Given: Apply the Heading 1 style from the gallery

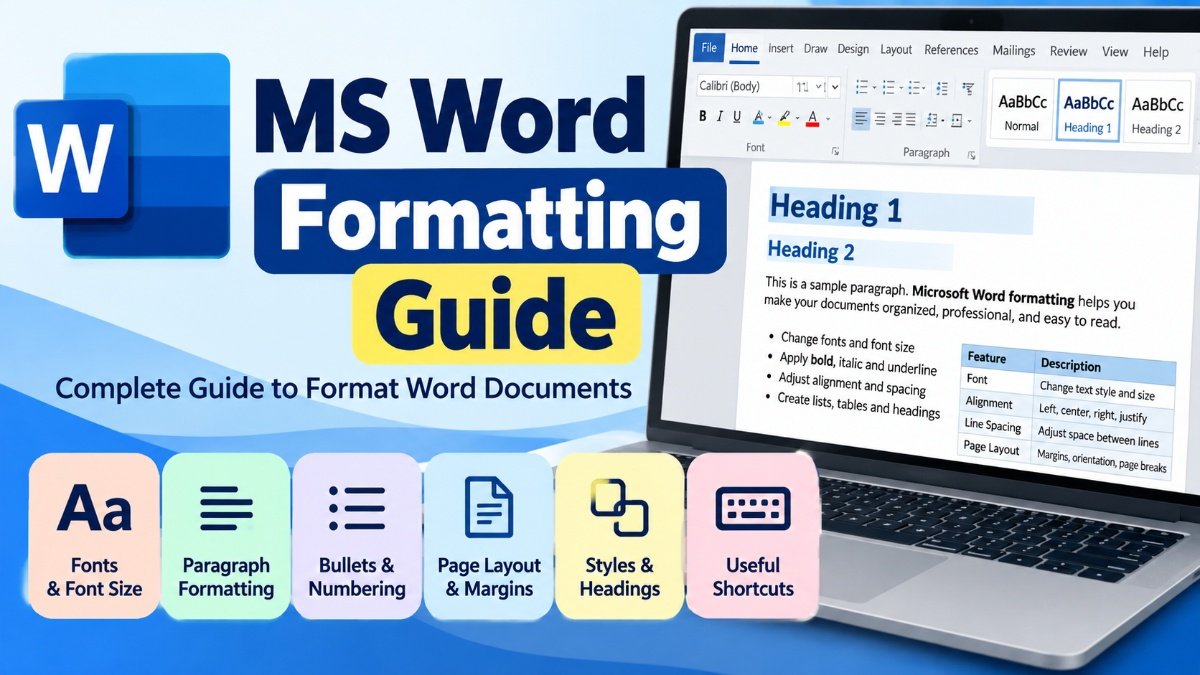Looking at the screenshot, I should (1088, 111).
